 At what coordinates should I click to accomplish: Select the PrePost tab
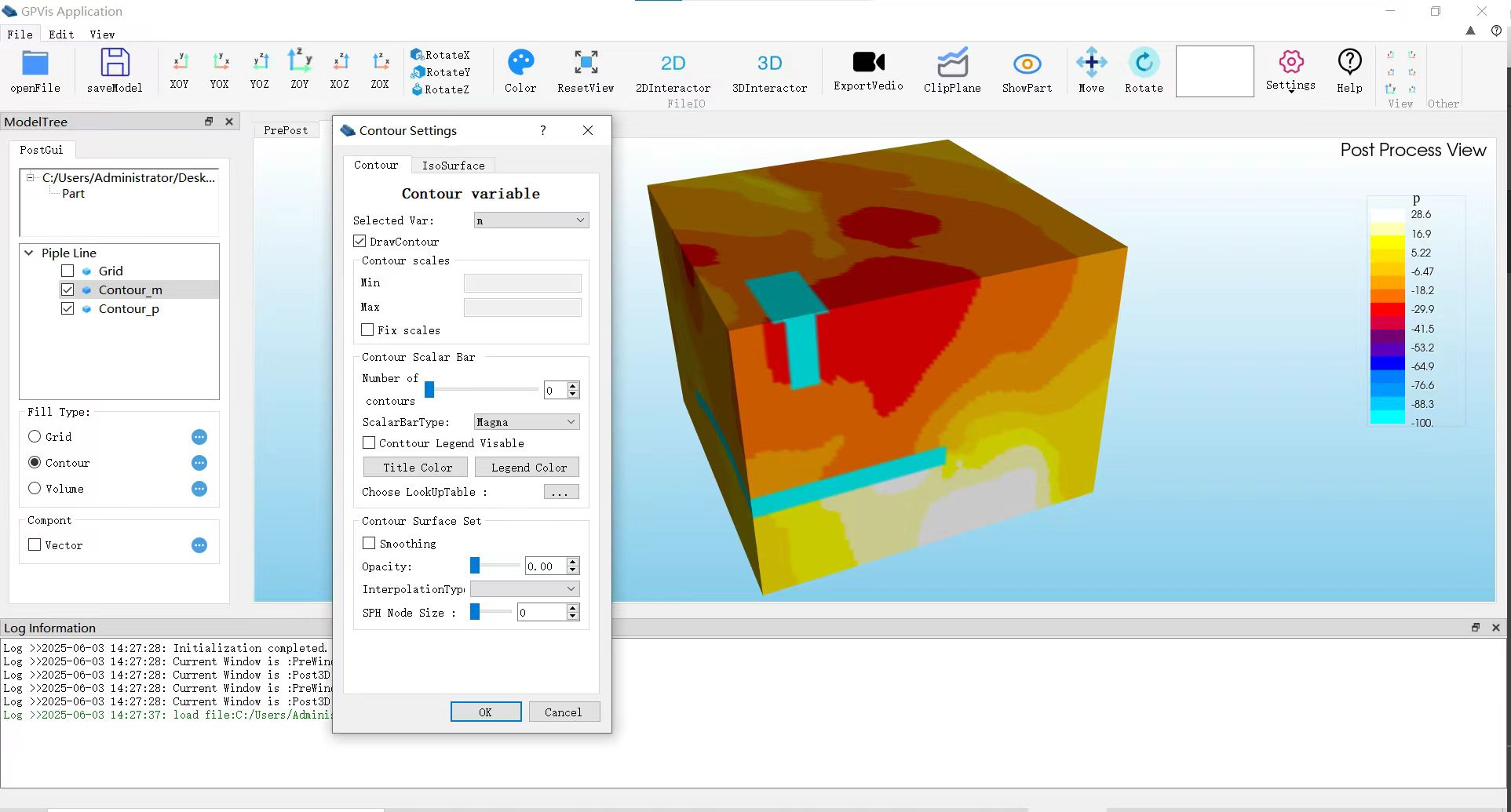[286, 130]
